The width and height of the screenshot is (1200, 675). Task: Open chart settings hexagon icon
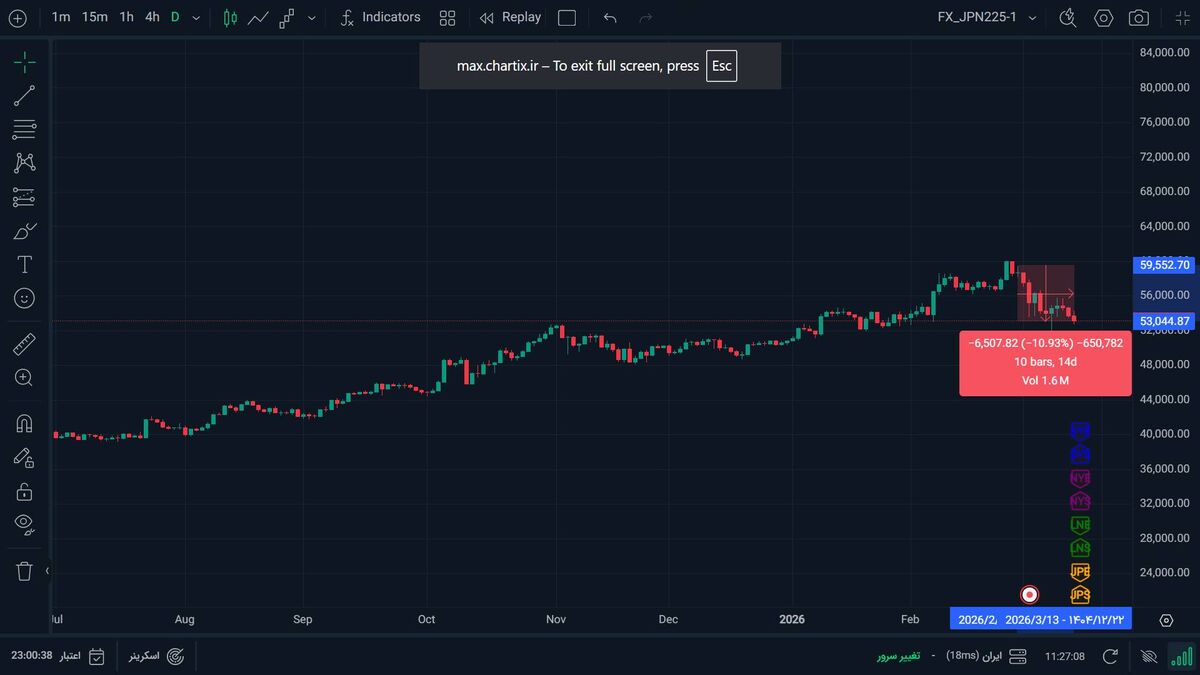point(1104,18)
